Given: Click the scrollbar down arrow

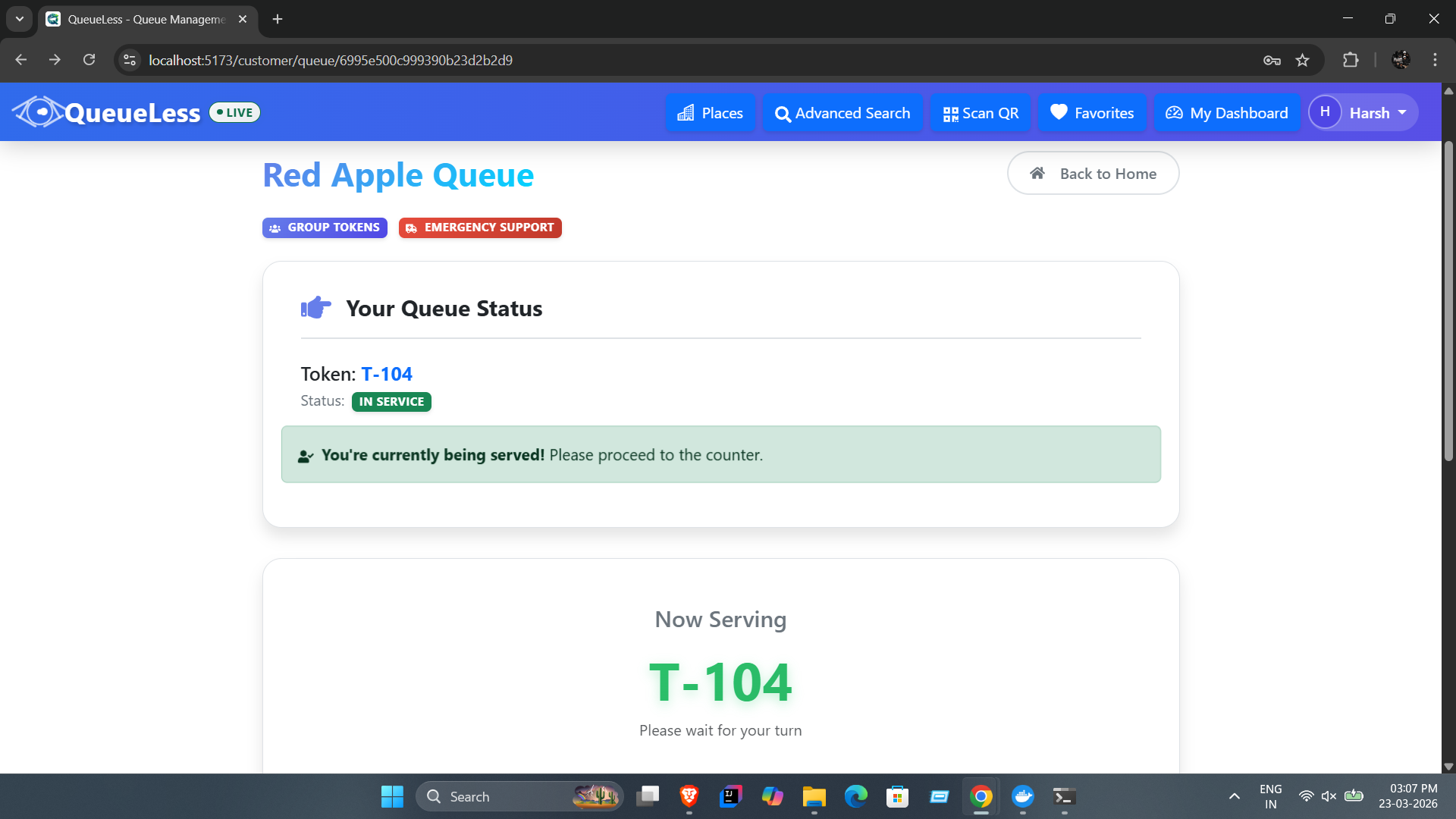Looking at the screenshot, I should pyautogui.click(x=1448, y=767).
